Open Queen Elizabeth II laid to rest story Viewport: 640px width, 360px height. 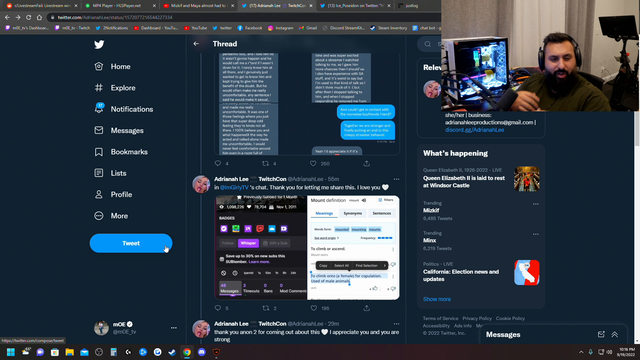(464, 182)
